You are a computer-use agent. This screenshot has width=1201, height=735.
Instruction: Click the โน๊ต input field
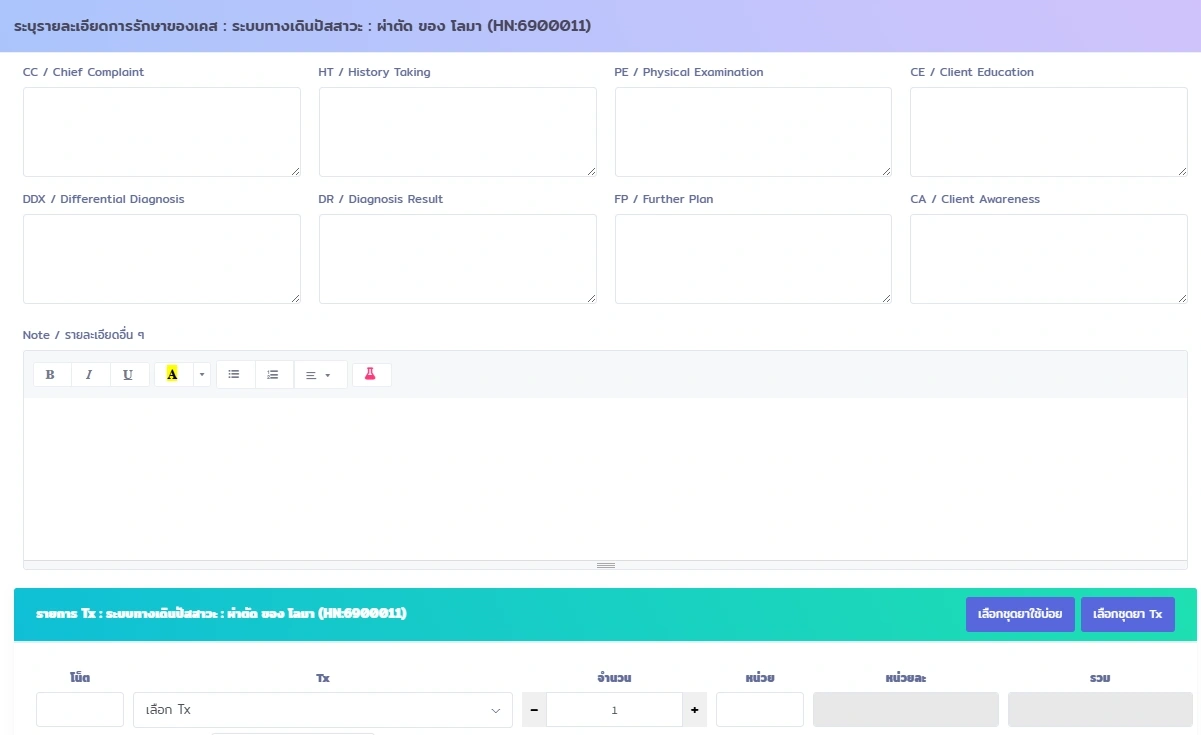coord(80,710)
